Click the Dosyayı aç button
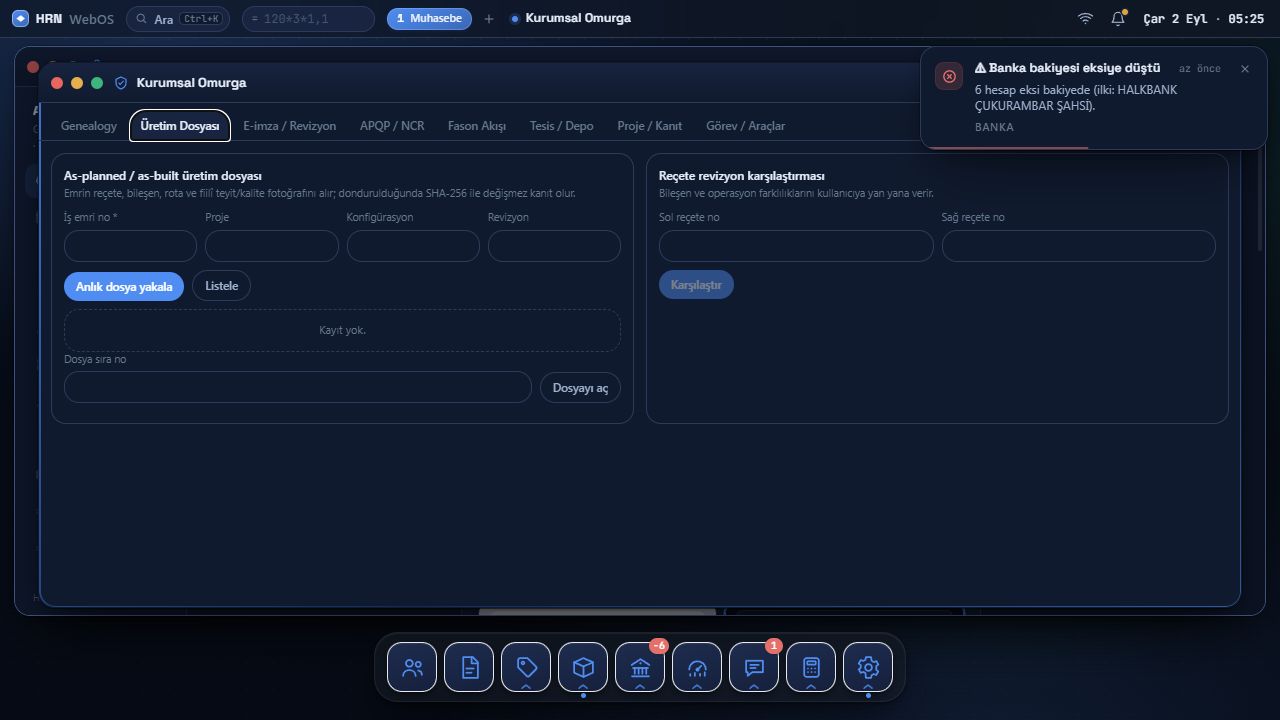 [580, 388]
